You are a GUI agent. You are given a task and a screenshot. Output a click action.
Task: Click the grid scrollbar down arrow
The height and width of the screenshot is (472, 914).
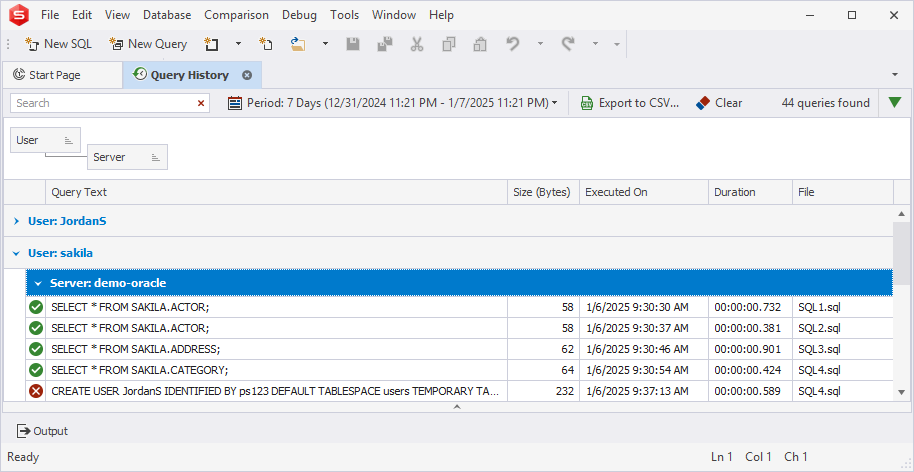pos(901,393)
